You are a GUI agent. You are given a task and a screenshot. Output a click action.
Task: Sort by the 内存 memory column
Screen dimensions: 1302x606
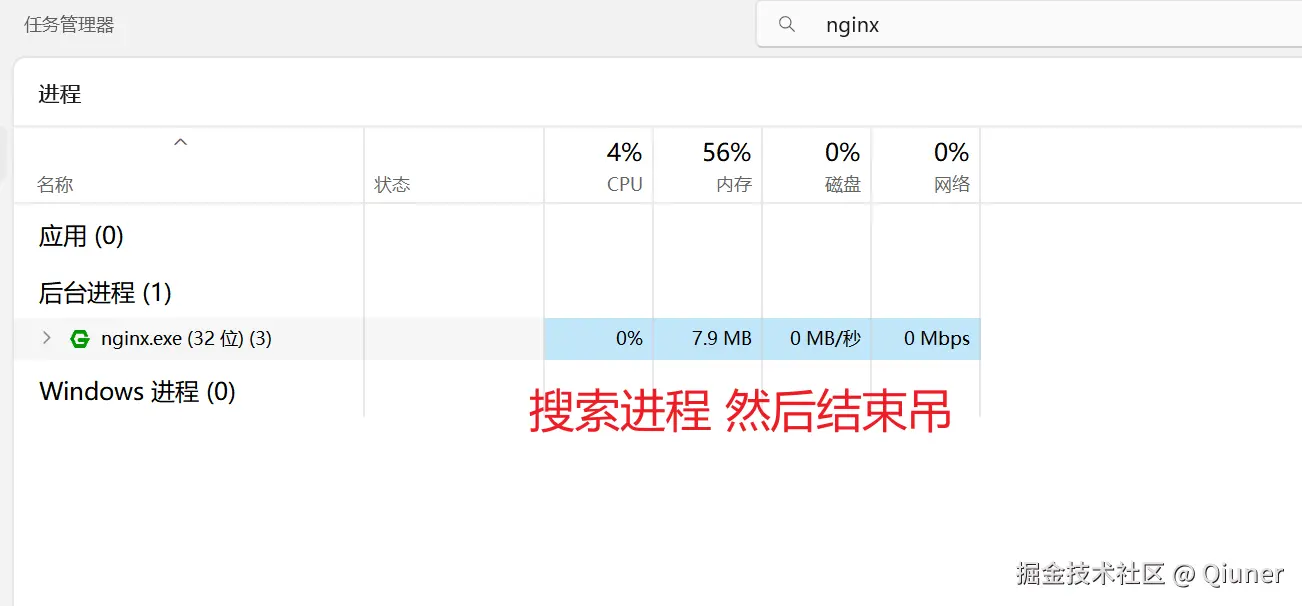[733, 185]
